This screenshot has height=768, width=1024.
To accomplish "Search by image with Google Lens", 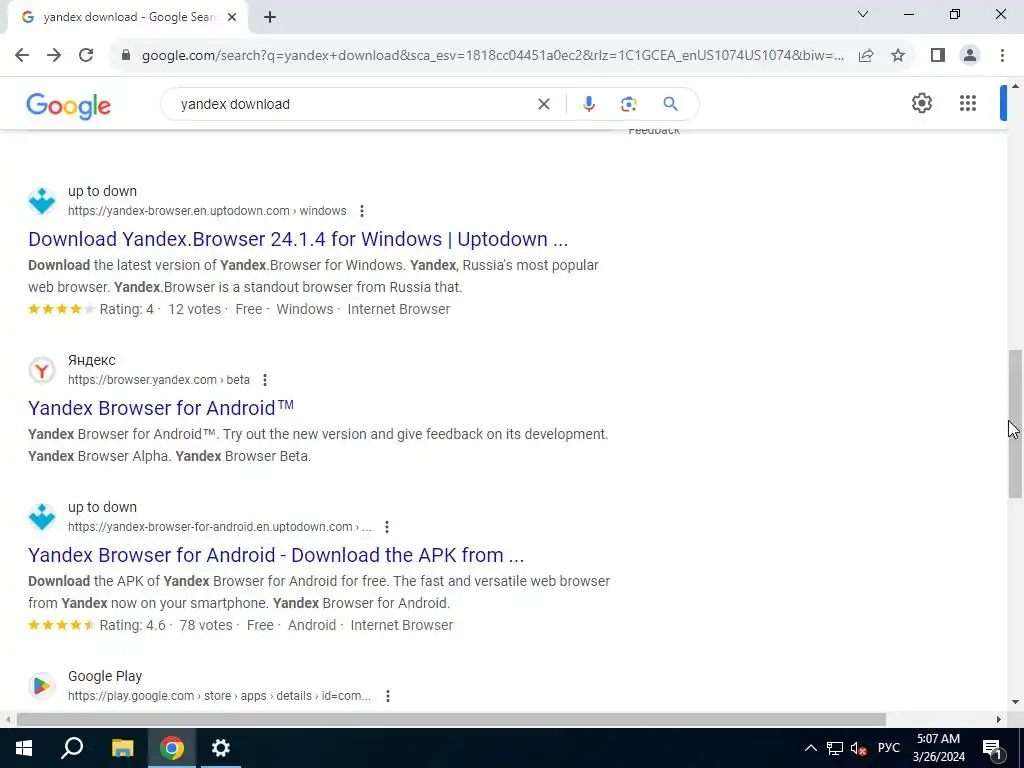I will click(x=628, y=104).
